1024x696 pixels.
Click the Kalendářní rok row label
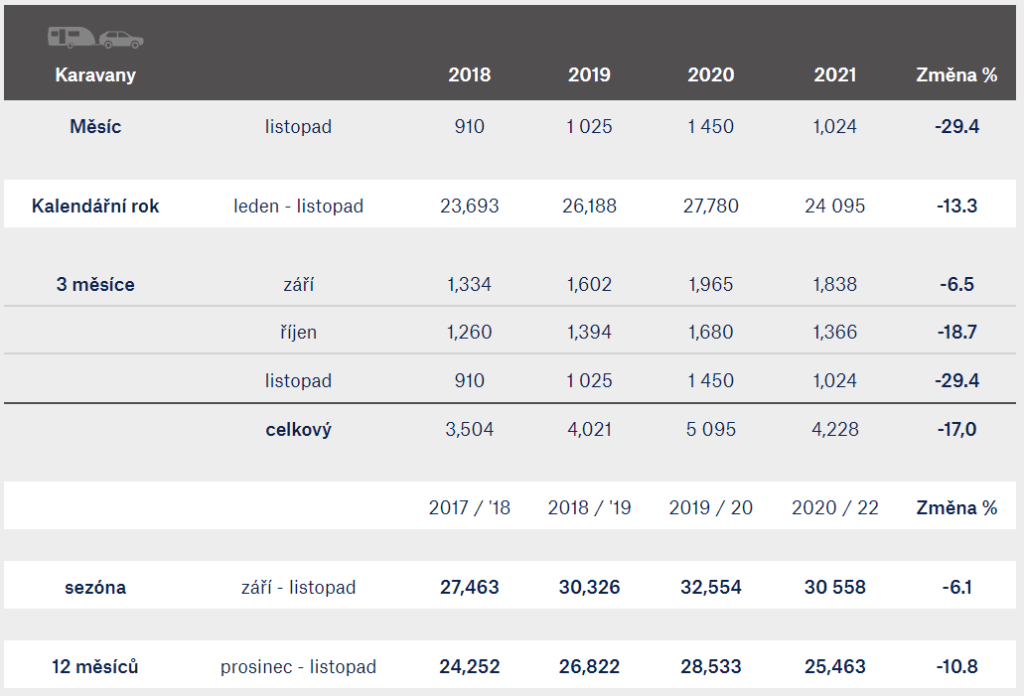[x=95, y=206]
